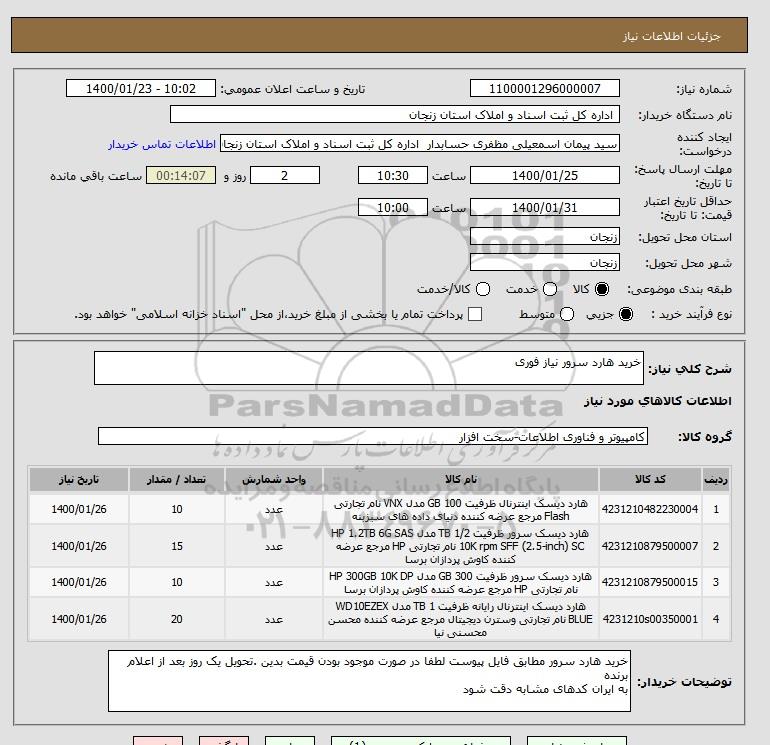Image resolution: width=770 pixels, height=745 pixels.
Task: Click quantity 15 in row 2
Action: point(177,546)
